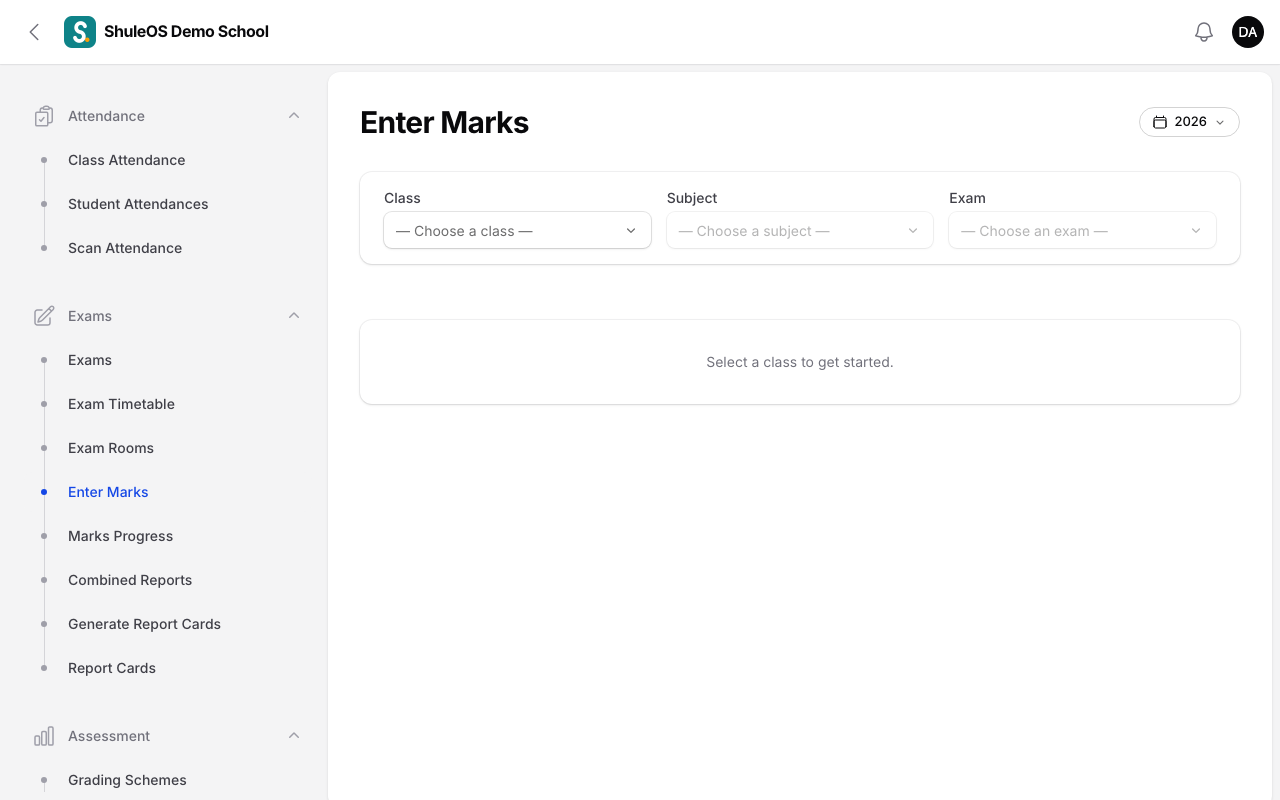Viewport: 1280px width, 800px height.
Task: Click the Attendance section heading
Action: pos(106,116)
